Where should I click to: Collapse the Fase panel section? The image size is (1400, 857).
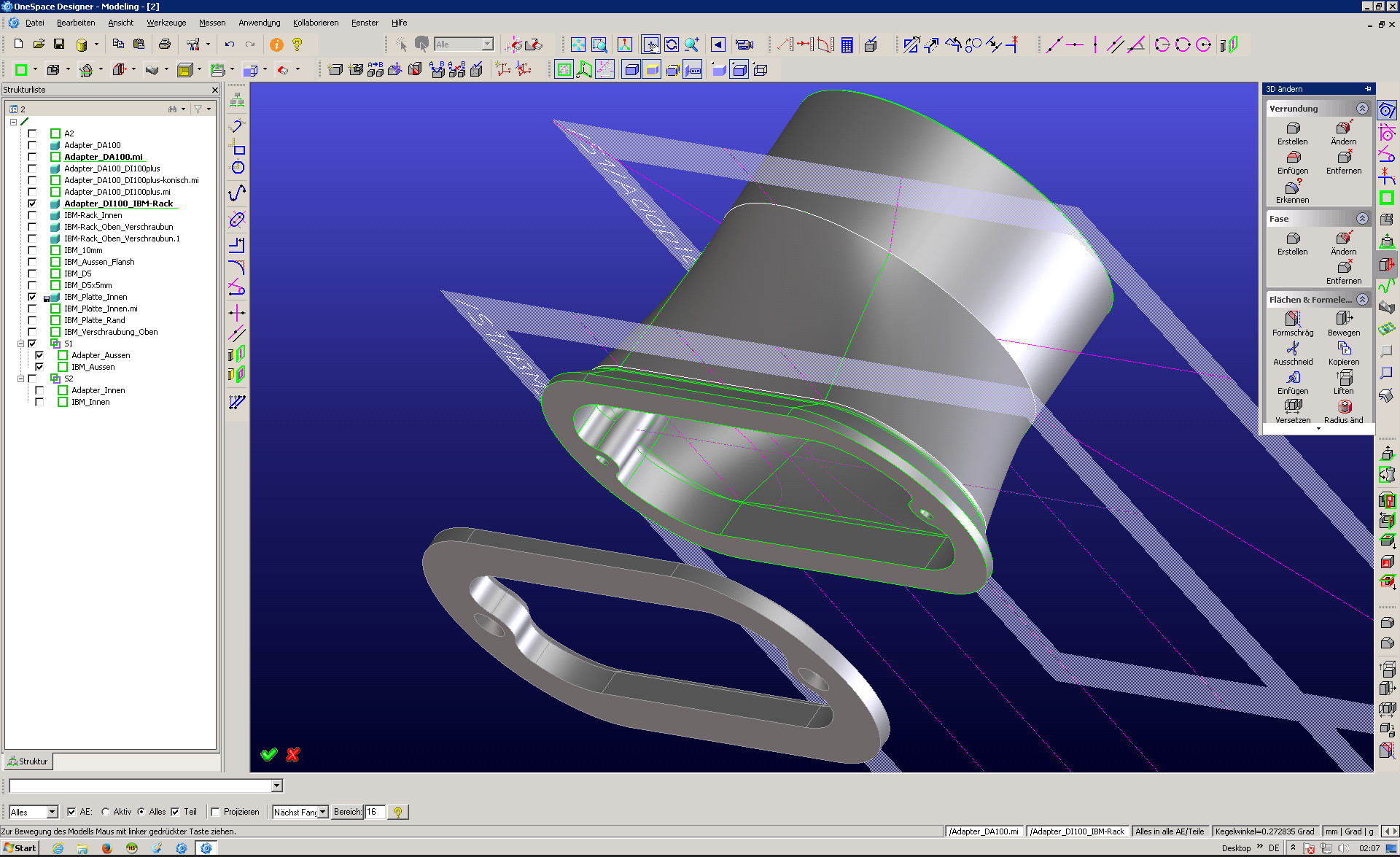[x=1361, y=219]
